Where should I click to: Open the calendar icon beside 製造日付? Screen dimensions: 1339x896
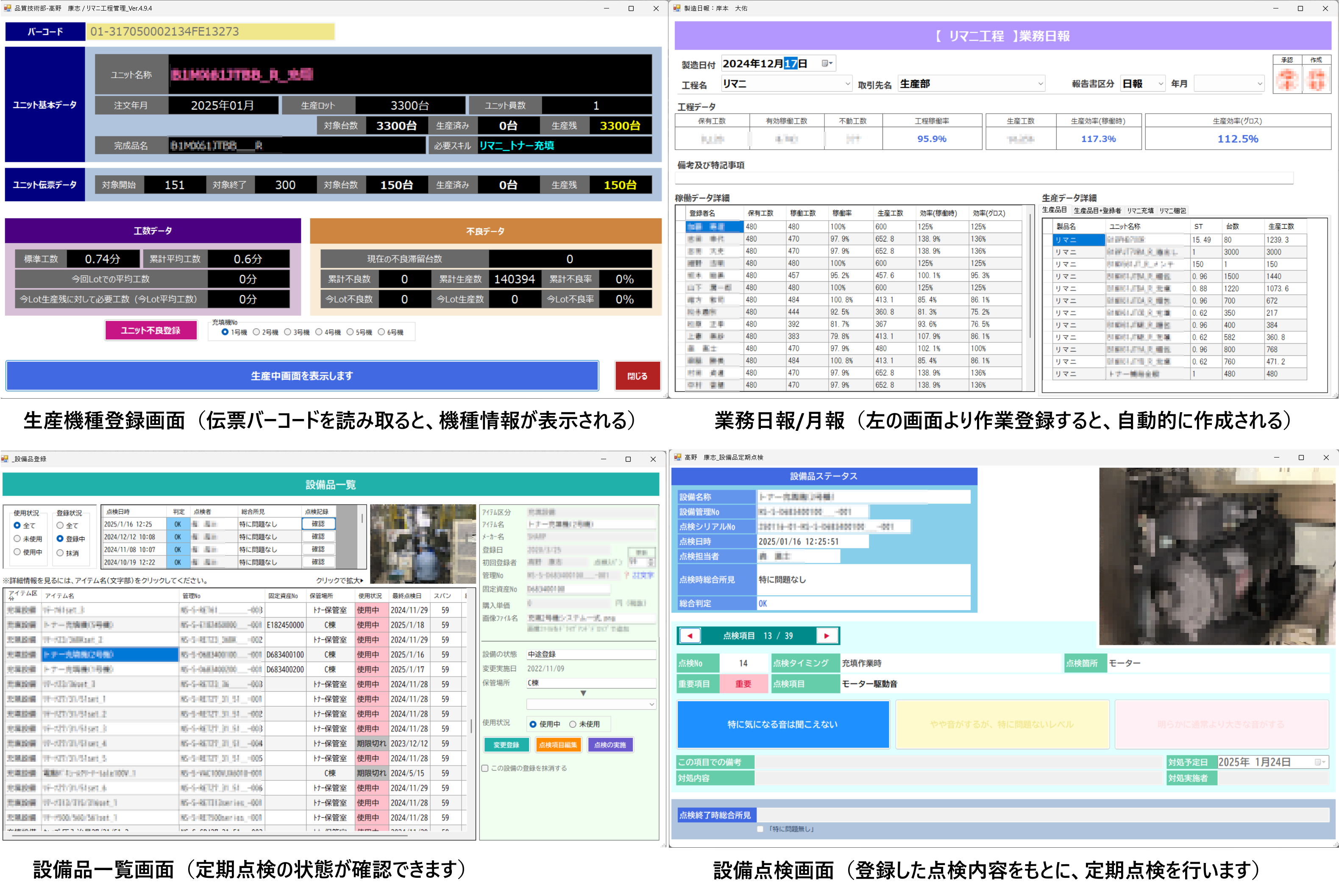(x=827, y=64)
